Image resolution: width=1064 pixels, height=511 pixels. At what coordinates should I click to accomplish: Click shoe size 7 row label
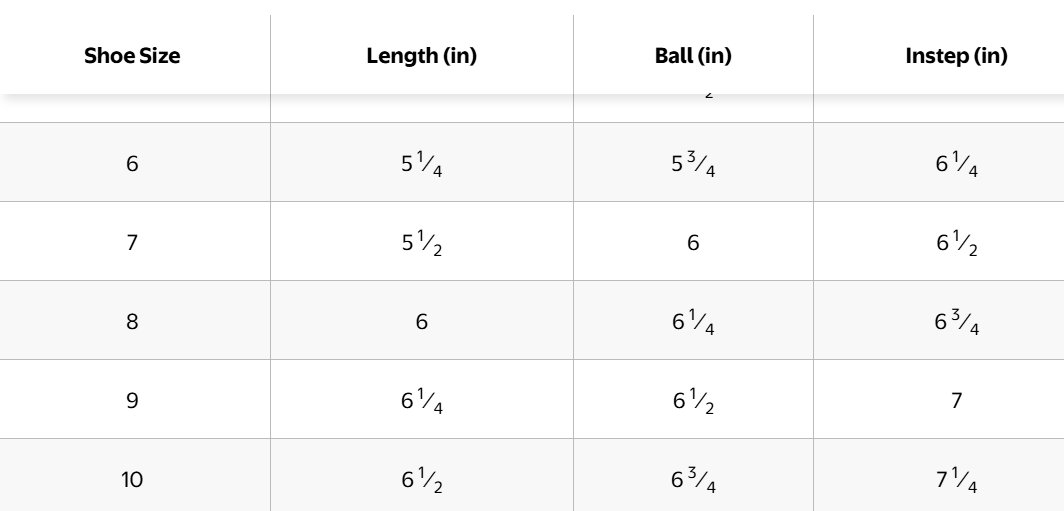coord(132,242)
